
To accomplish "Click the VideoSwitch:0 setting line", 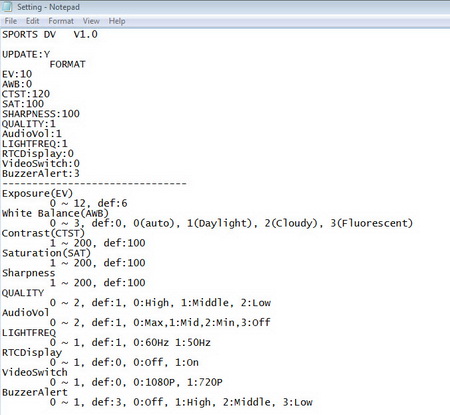I will point(41,163).
